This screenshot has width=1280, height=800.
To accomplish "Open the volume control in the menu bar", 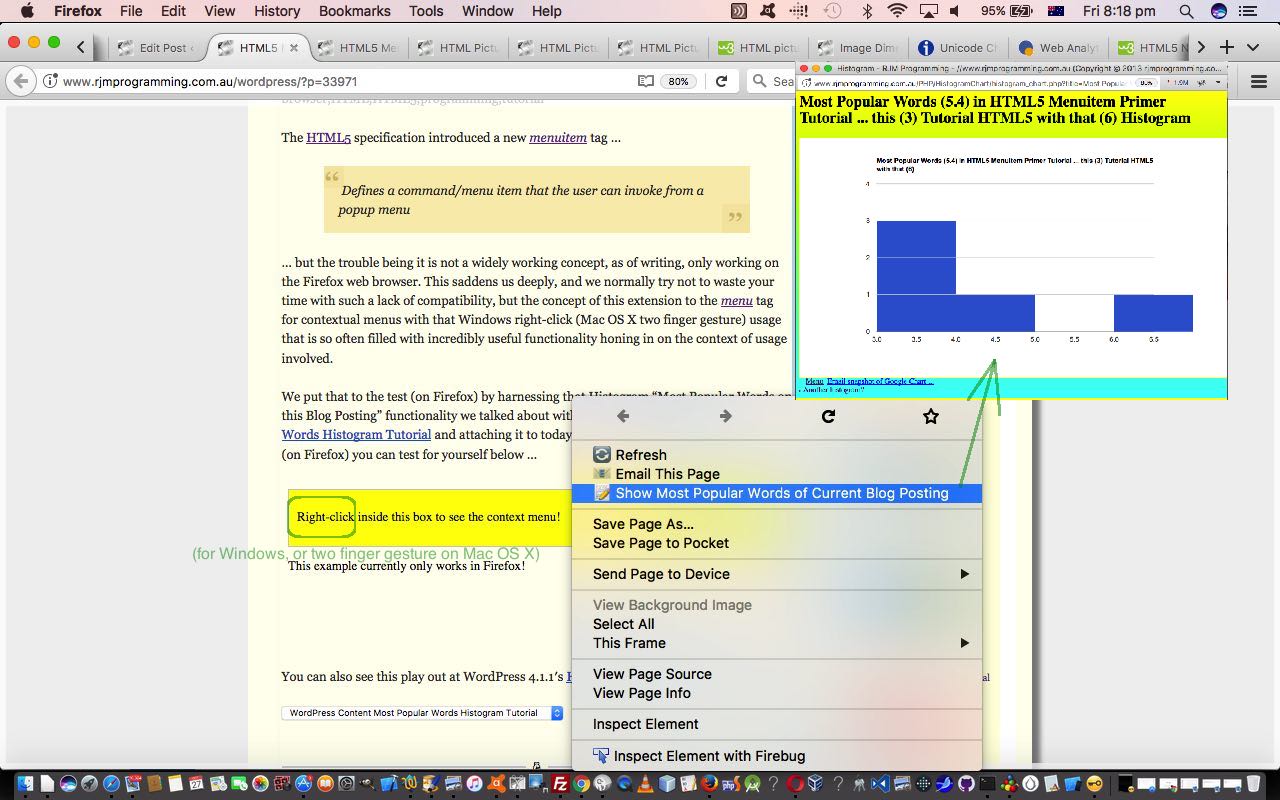I will click(954, 11).
